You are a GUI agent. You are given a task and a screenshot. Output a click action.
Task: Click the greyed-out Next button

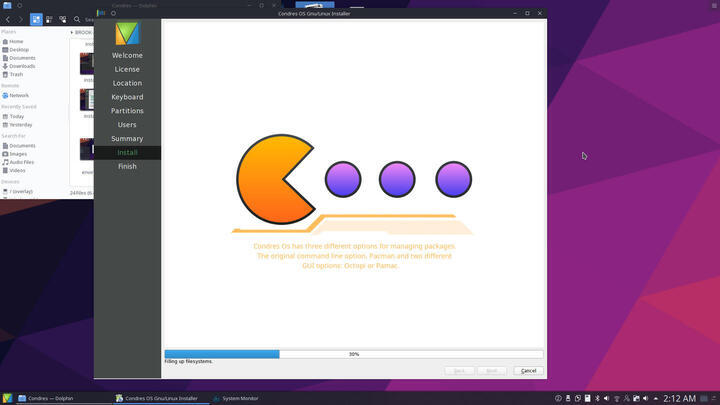492,371
